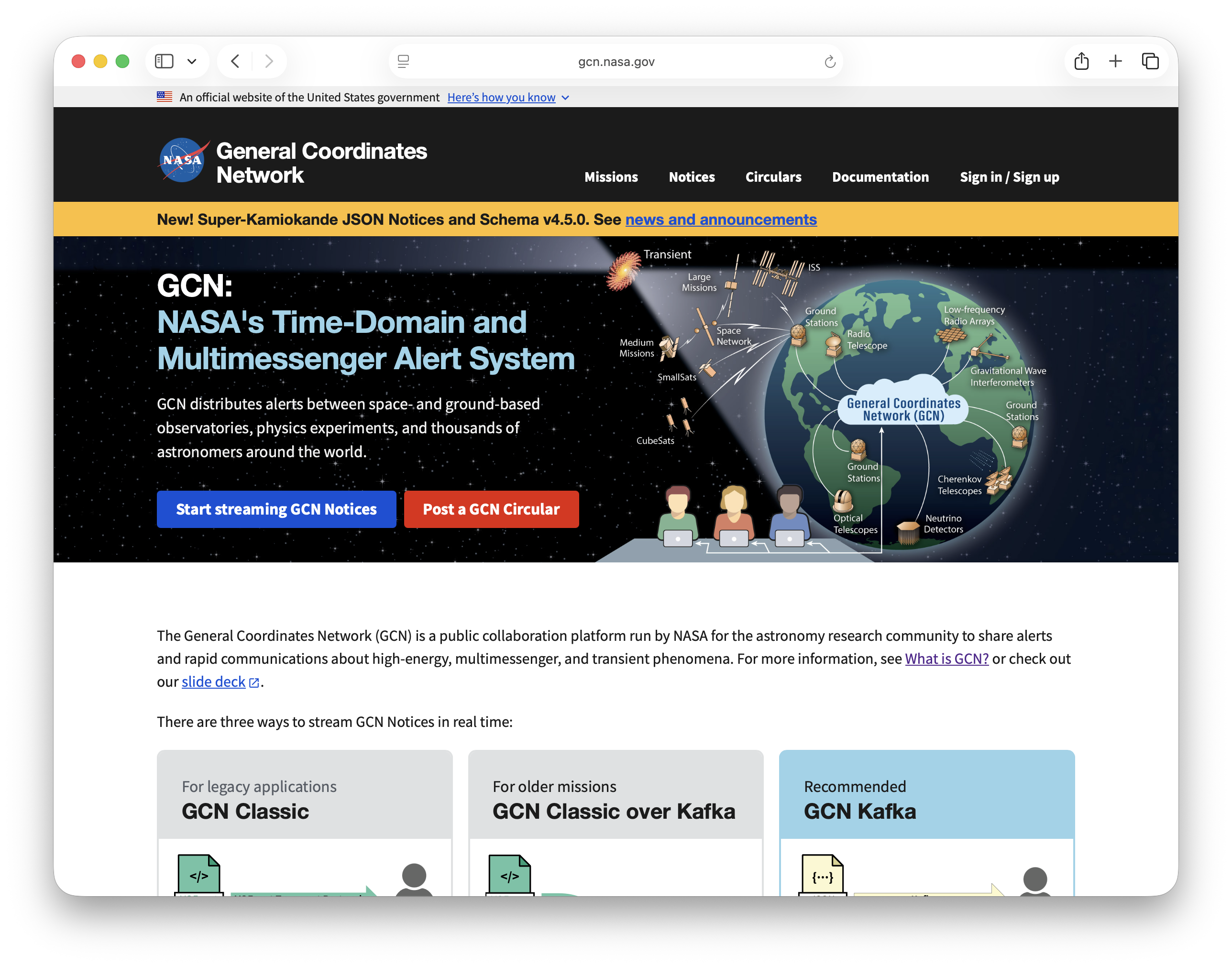The width and height of the screenshot is (1232, 967).
Task: Click Post a GCN Circular
Action: pyautogui.click(x=491, y=509)
